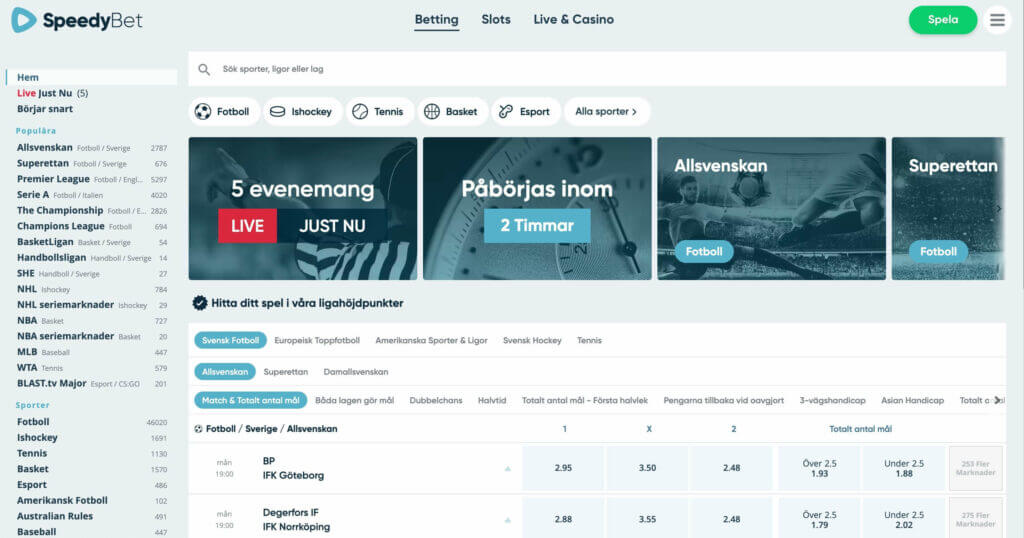
Task: Select the 3-vägshandicap market
Action: pos(832,400)
